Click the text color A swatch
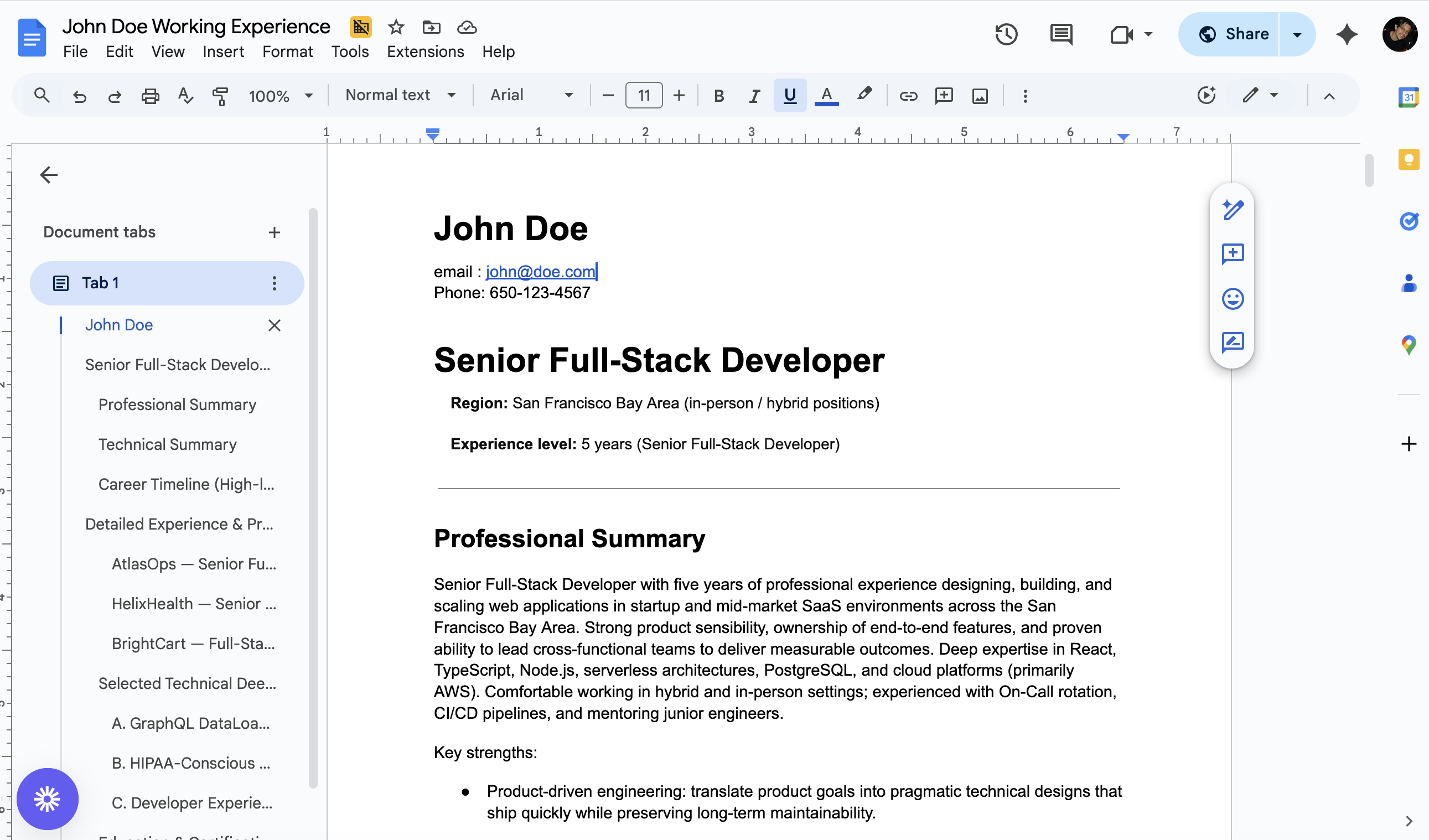 [826, 95]
